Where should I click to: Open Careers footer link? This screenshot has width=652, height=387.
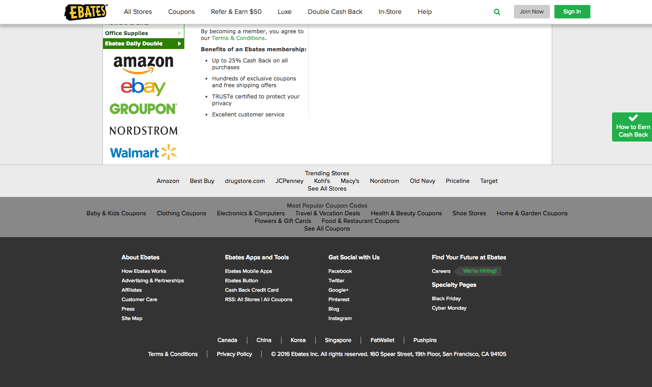tap(441, 271)
